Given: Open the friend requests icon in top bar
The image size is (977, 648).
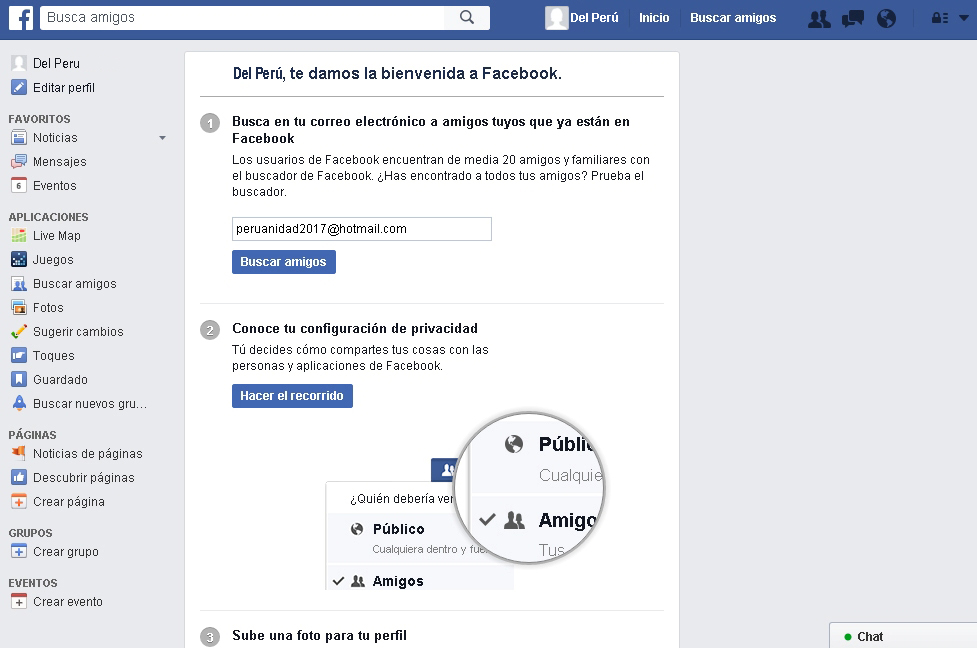Looking at the screenshot, I should click(x=819, y=17).
